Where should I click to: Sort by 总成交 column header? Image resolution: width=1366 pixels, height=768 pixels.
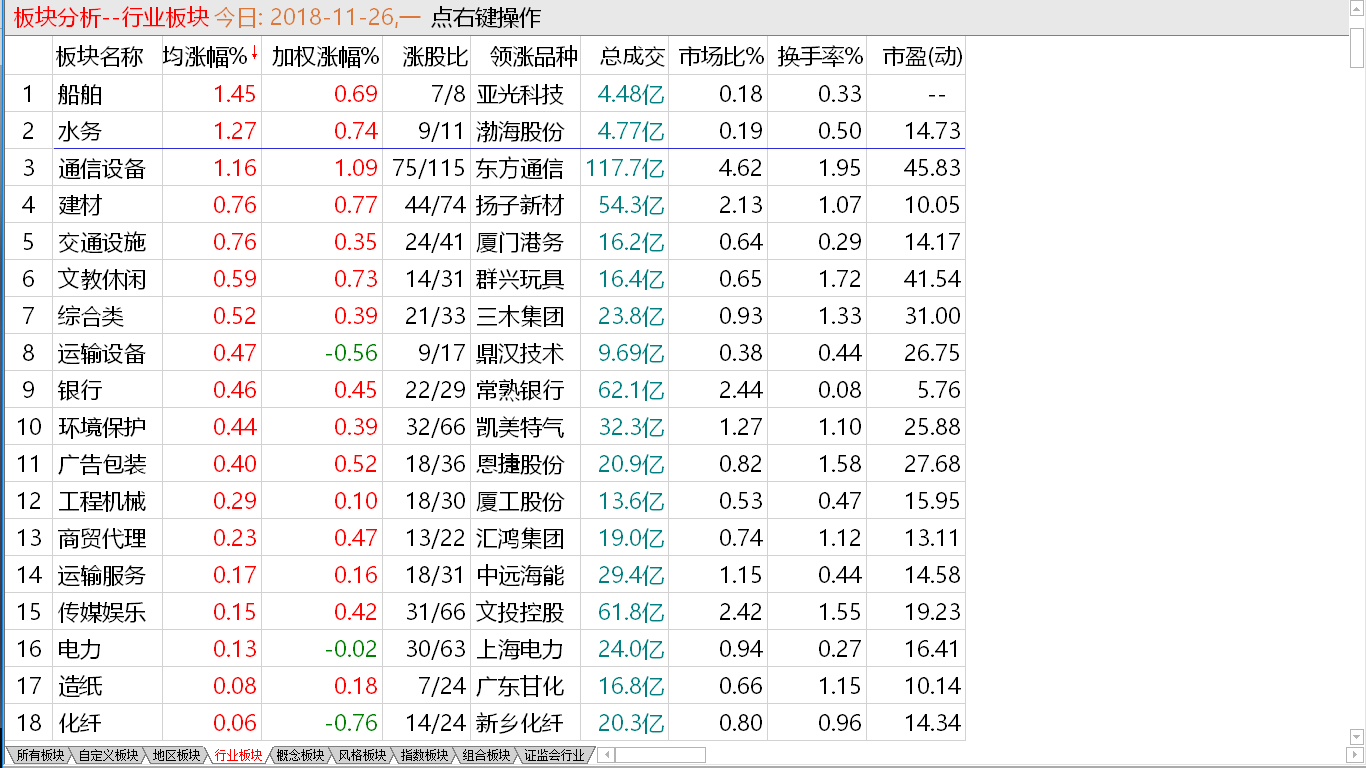click(626, 57)
